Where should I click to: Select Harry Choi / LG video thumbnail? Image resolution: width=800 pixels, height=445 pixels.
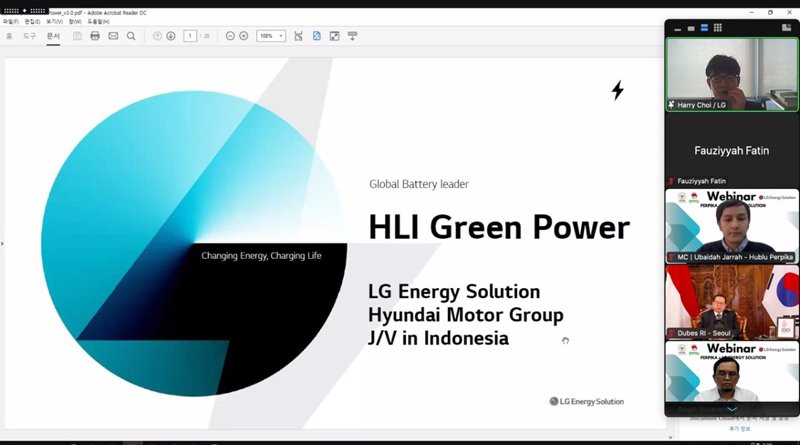[732, 74]
